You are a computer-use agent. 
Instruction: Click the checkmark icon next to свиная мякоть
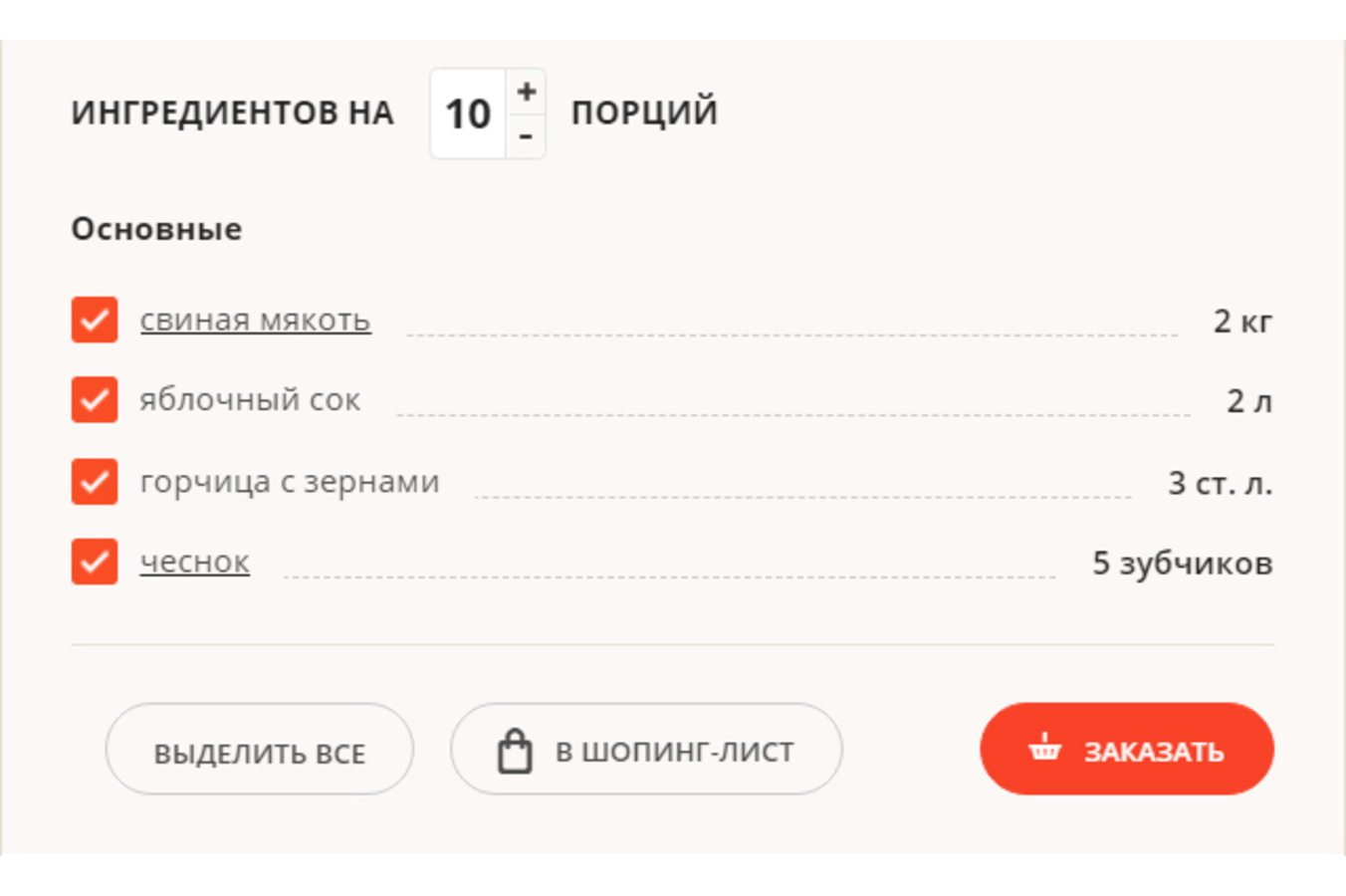pos(94,321)
